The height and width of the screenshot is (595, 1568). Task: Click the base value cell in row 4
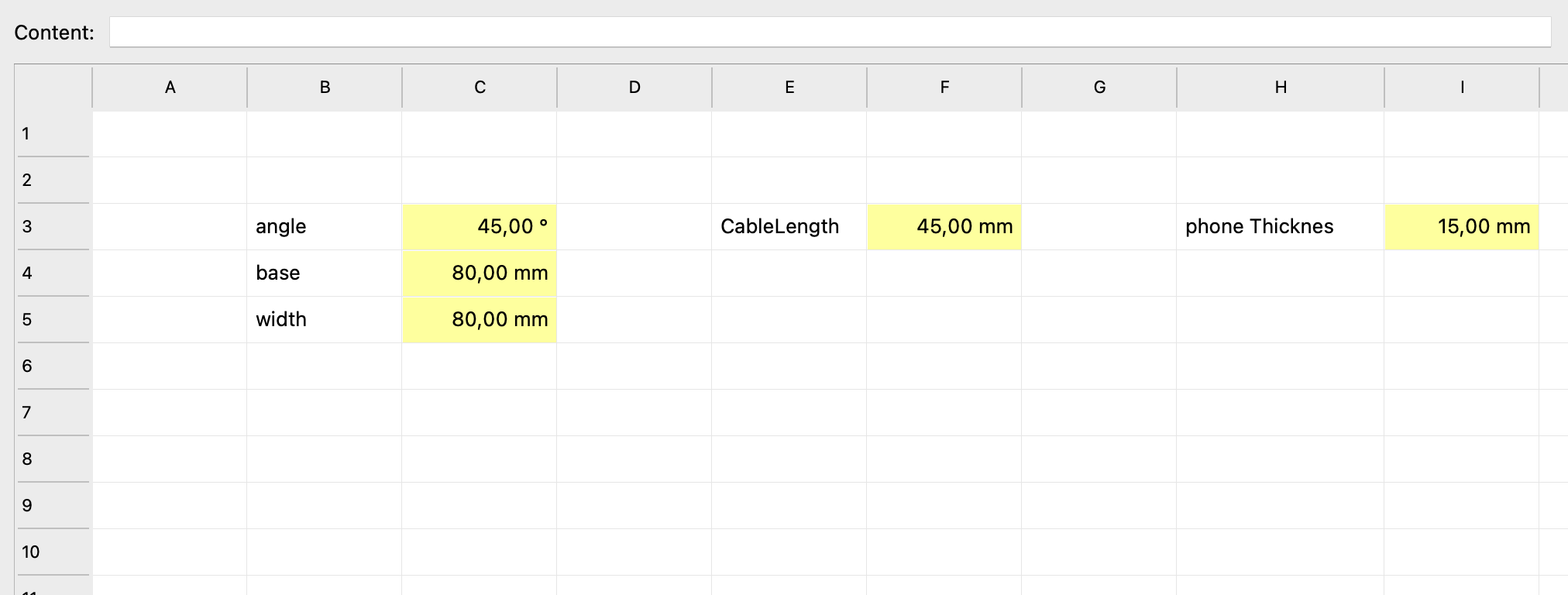coord(479,273)
